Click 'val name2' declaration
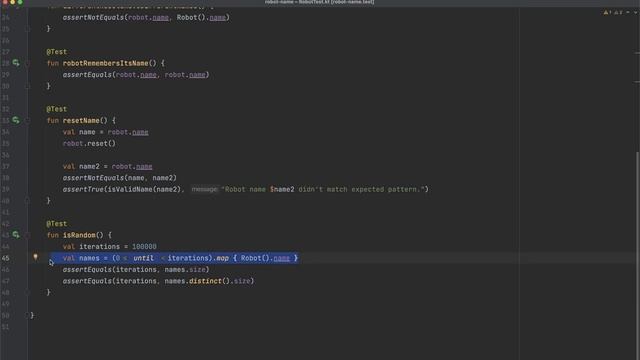Screen dimensions: 640x360 81,166
